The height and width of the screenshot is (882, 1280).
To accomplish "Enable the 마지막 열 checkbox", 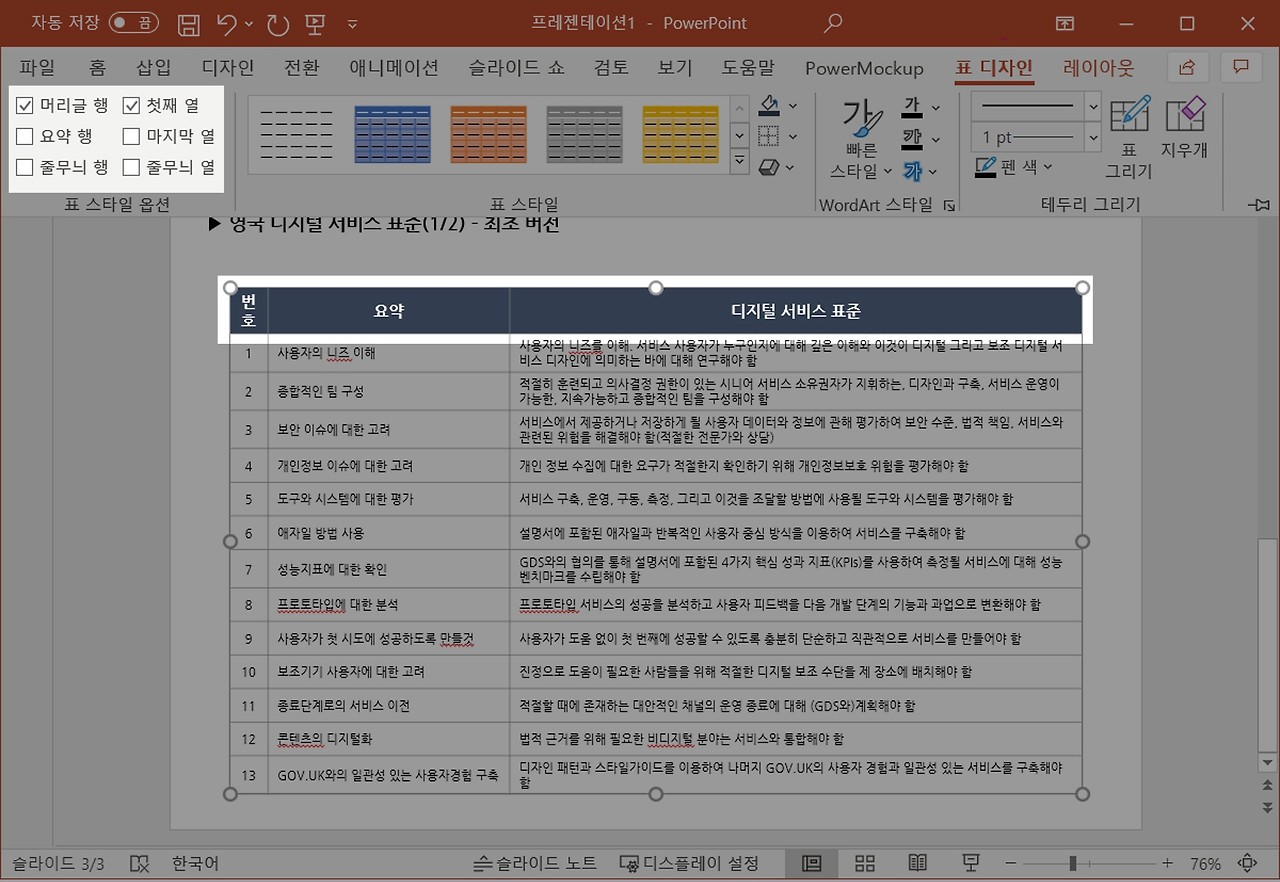I will [131, 136].
